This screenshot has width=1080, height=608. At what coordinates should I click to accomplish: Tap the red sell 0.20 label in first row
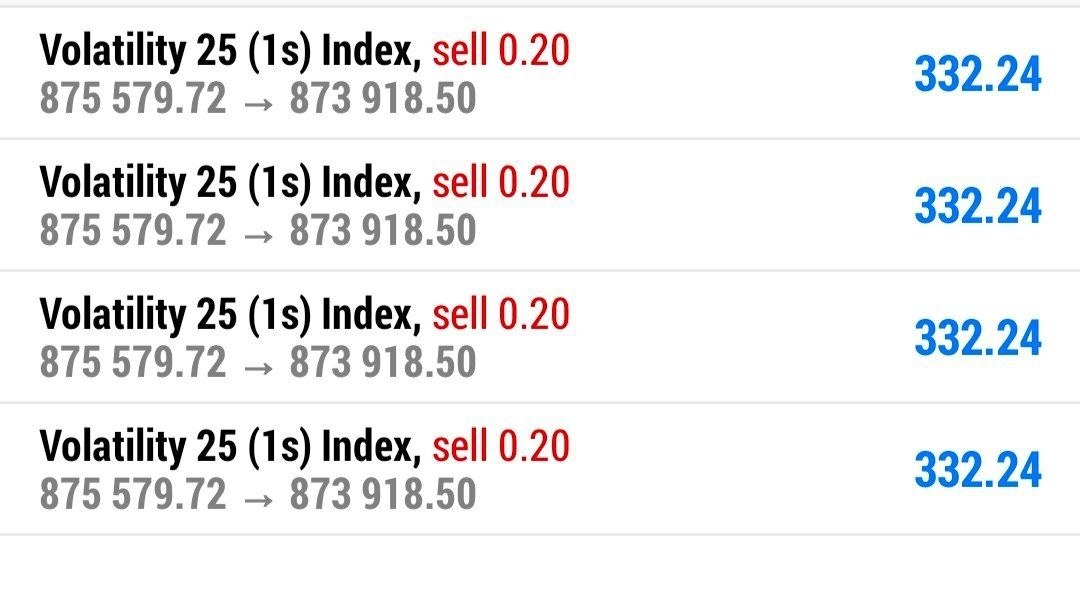pyautogui.click(x=501, y=50)
